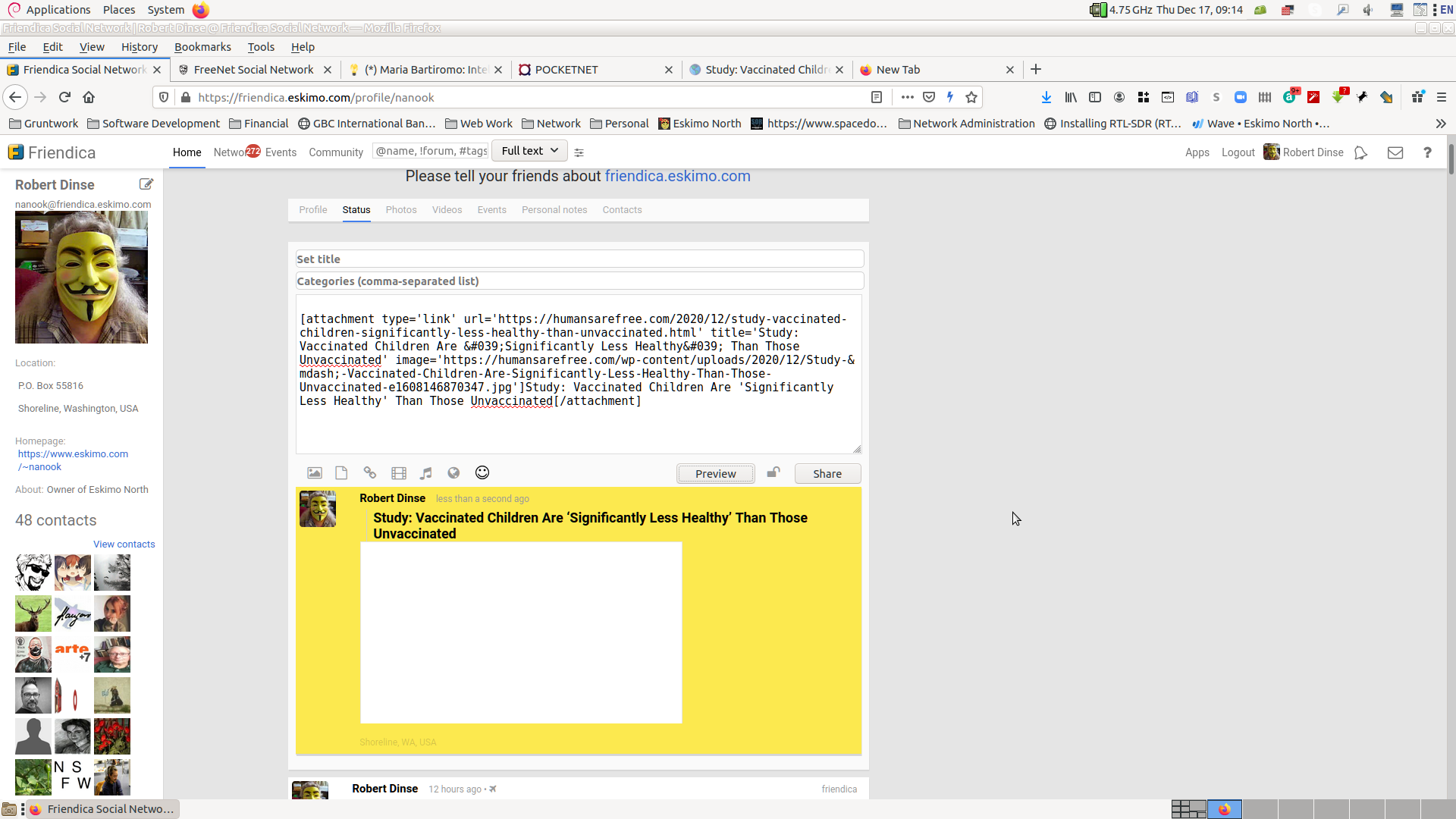Click the View contacts link
Image resolution: width=1456 pixels, height=819 pixels.
(x=124, y=544)
